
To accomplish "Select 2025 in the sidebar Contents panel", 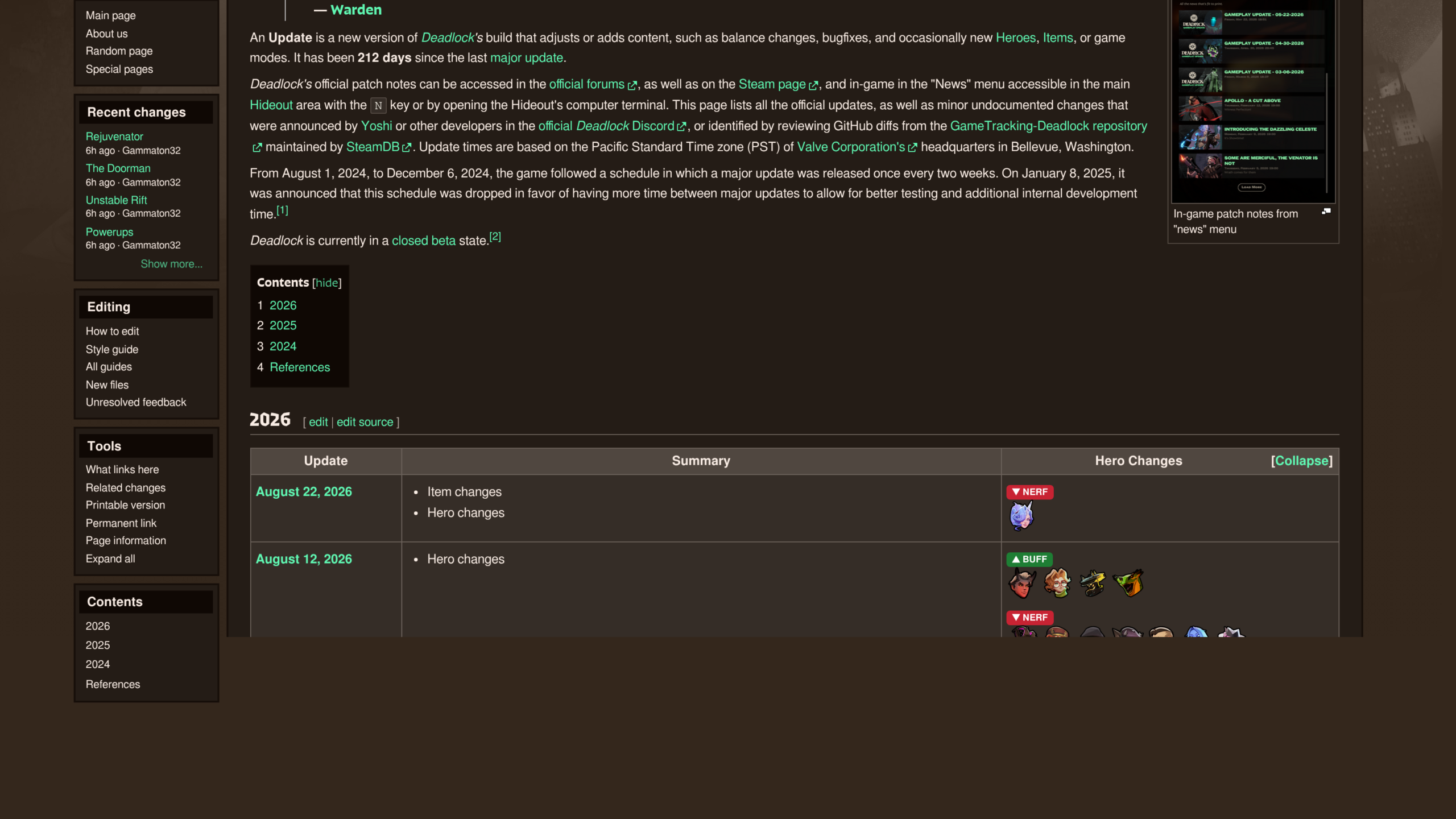I will [x=98, y=645].
